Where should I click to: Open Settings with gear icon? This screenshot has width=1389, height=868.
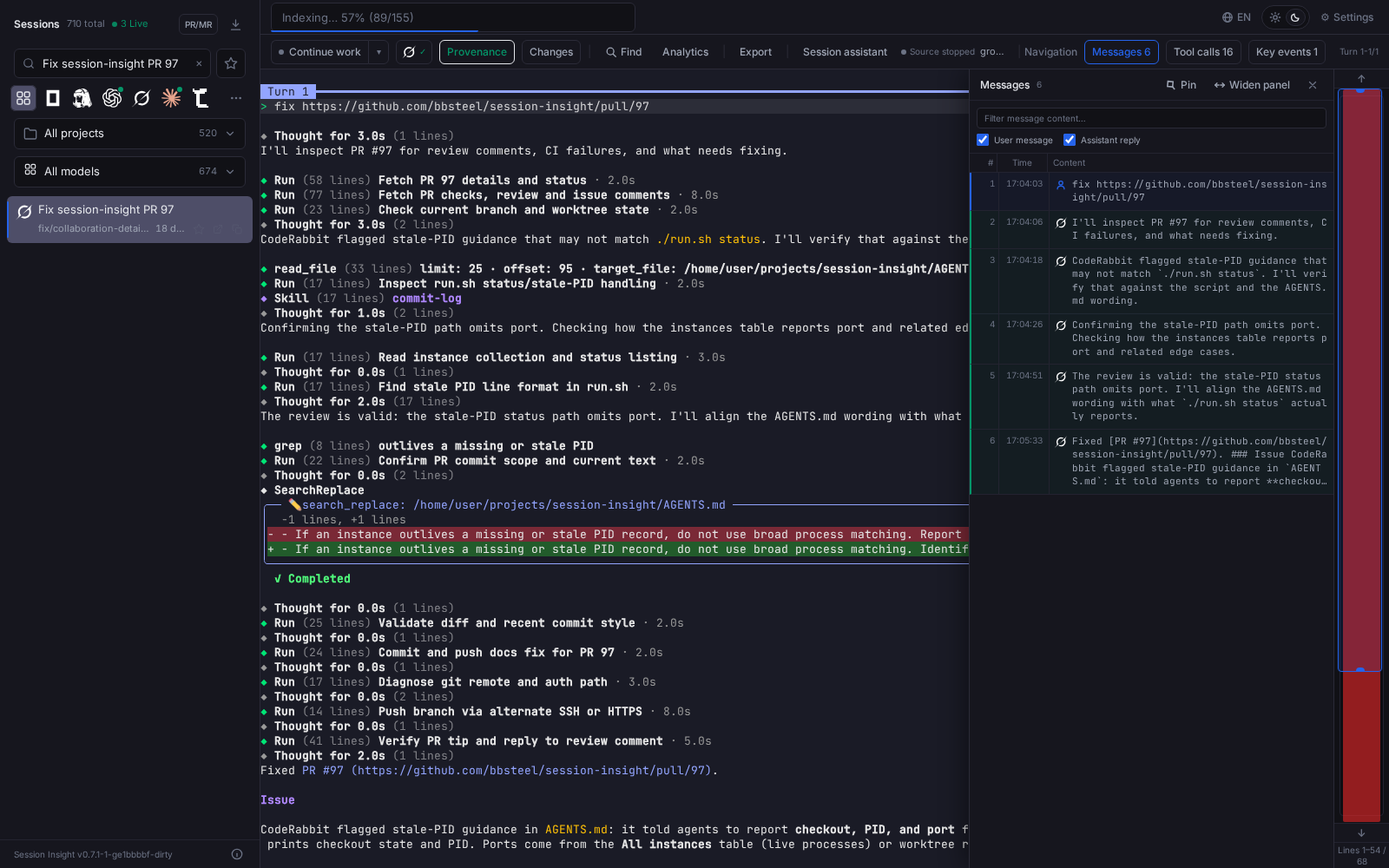1346,17
